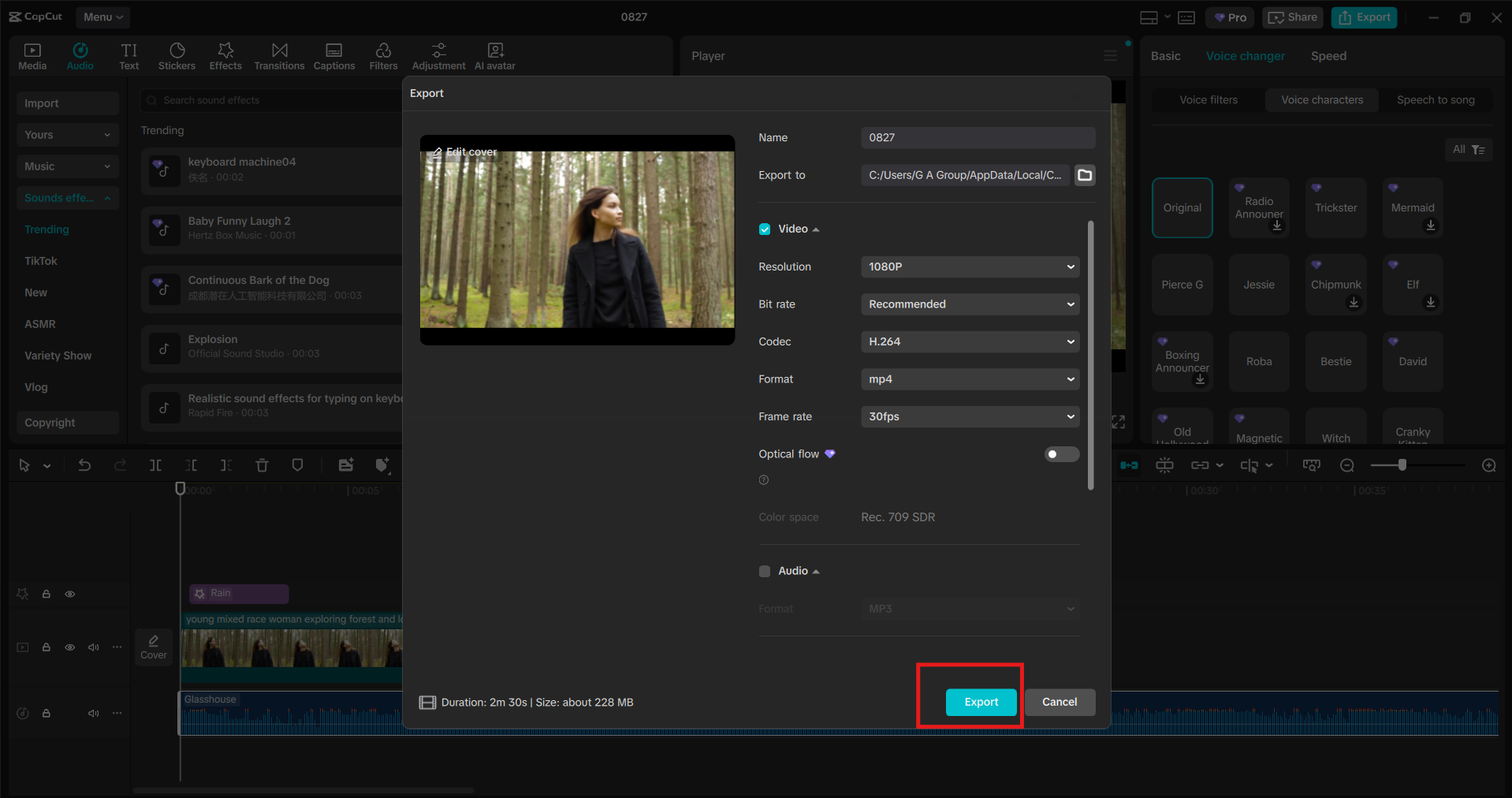The width and height of the screenshot is (1512, 798).
Task: Check the Audio export checkbox
Action: point(765,571)
